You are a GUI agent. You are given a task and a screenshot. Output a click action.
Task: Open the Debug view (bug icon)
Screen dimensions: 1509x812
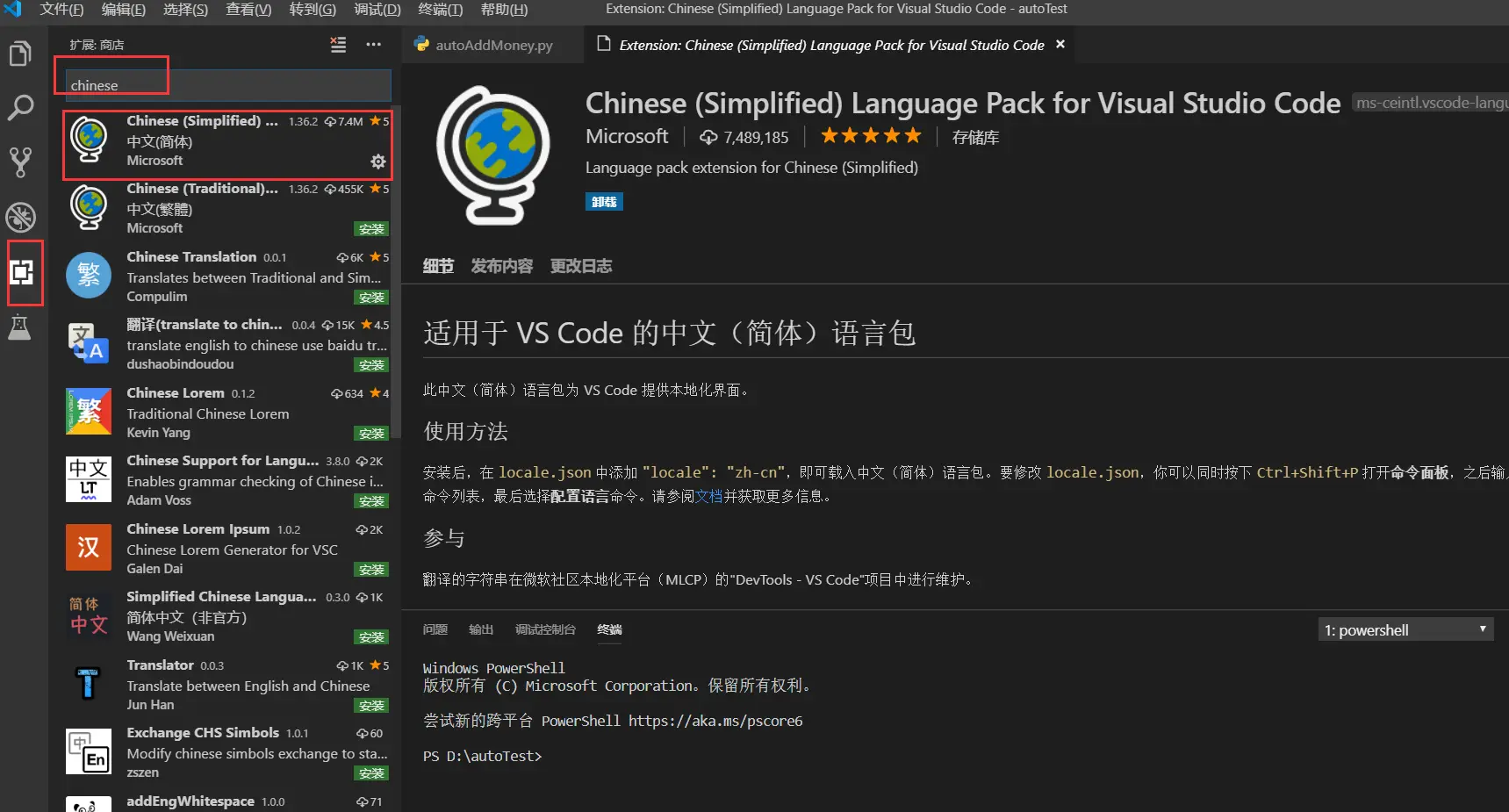[20, 217]
